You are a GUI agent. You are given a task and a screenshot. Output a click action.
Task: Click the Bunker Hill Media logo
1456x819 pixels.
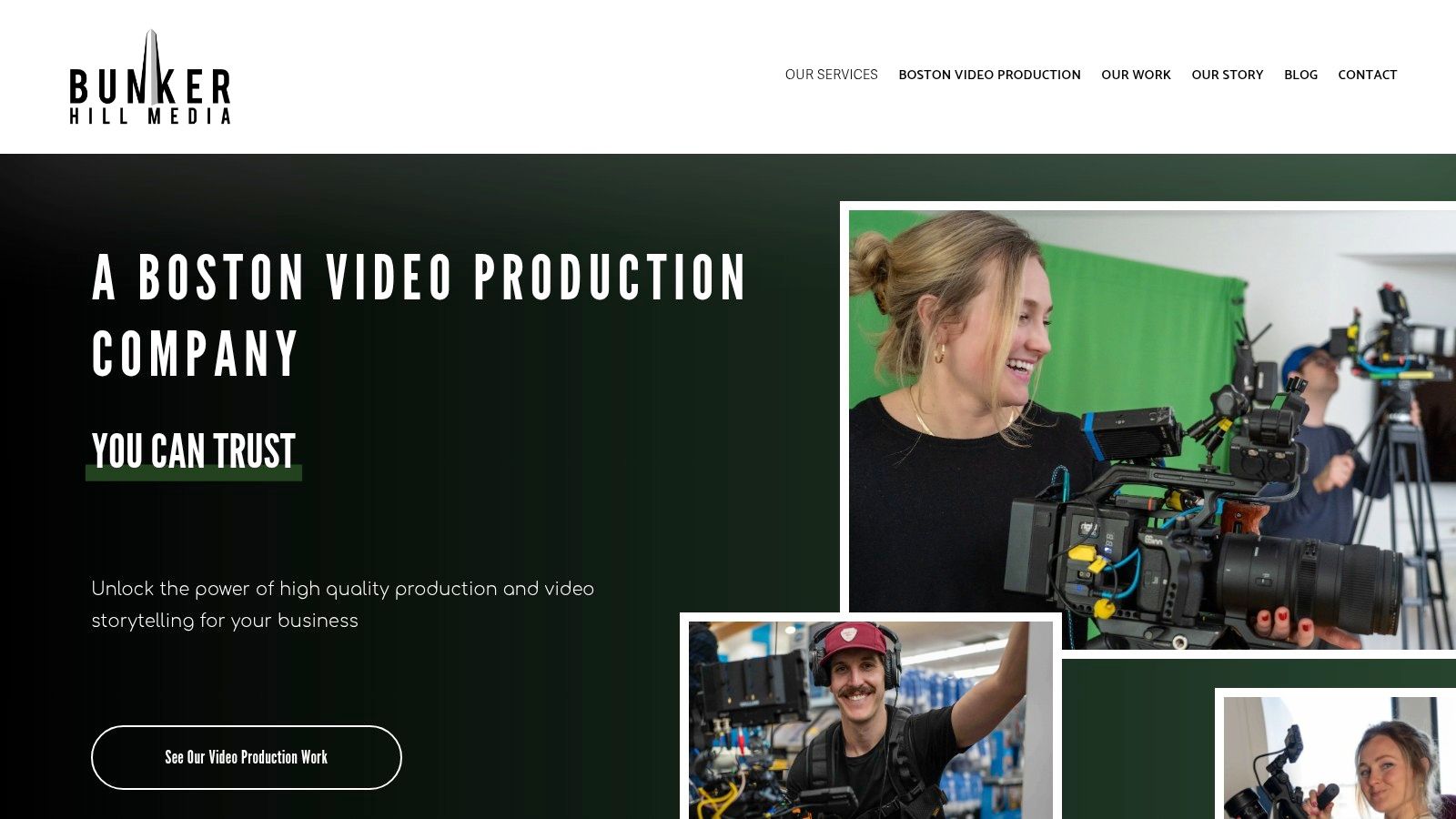tap(150, 77)
